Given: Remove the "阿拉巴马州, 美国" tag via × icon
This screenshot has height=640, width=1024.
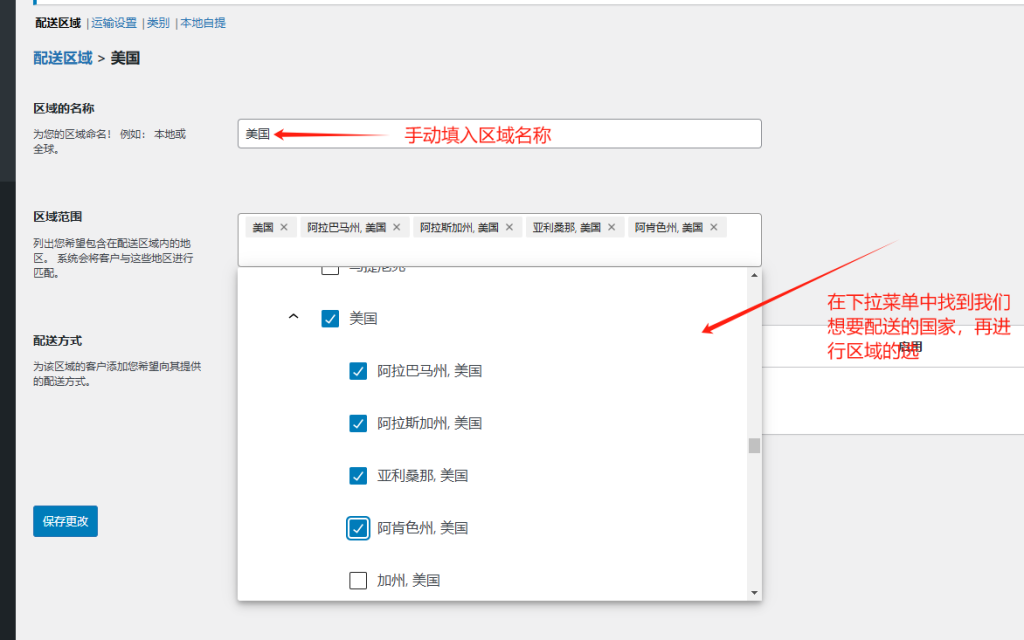Looking at the screenshot, I should pos(398,226).
